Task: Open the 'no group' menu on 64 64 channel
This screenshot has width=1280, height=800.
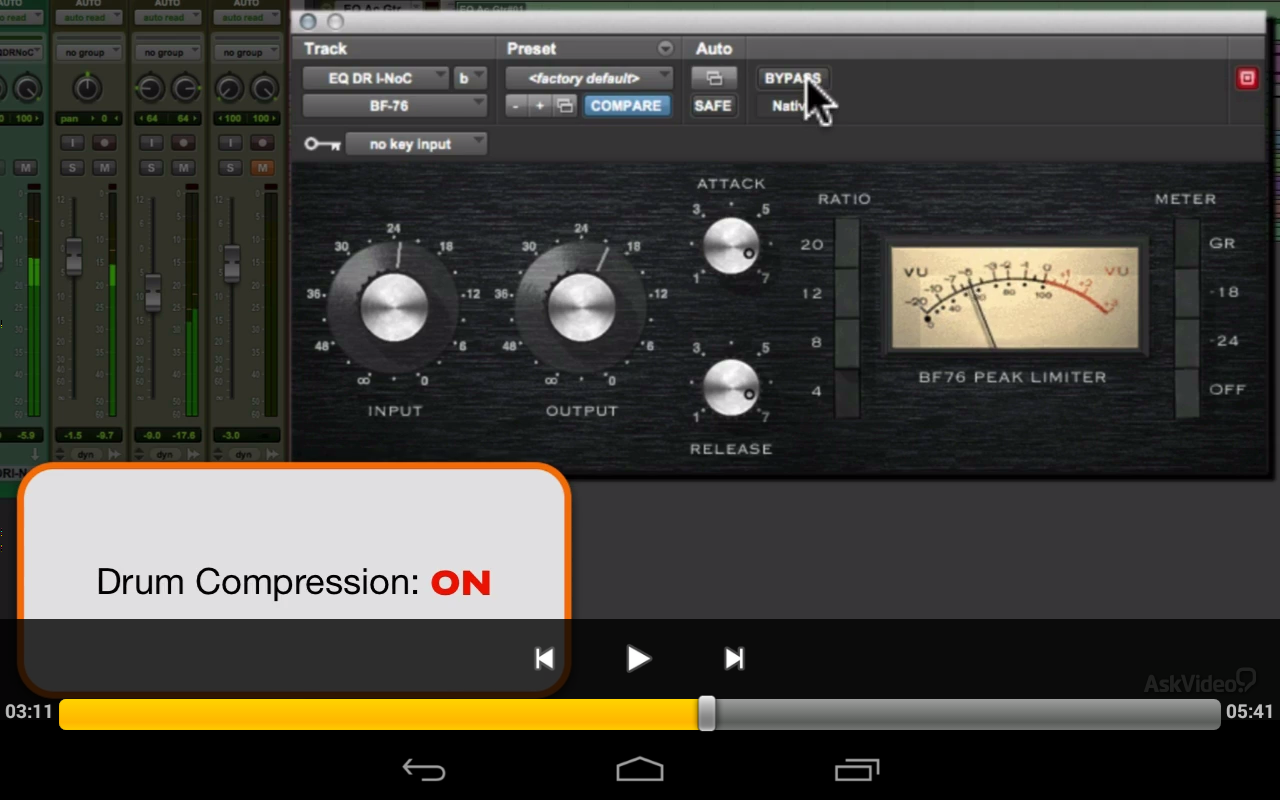Action: [167, 52]
